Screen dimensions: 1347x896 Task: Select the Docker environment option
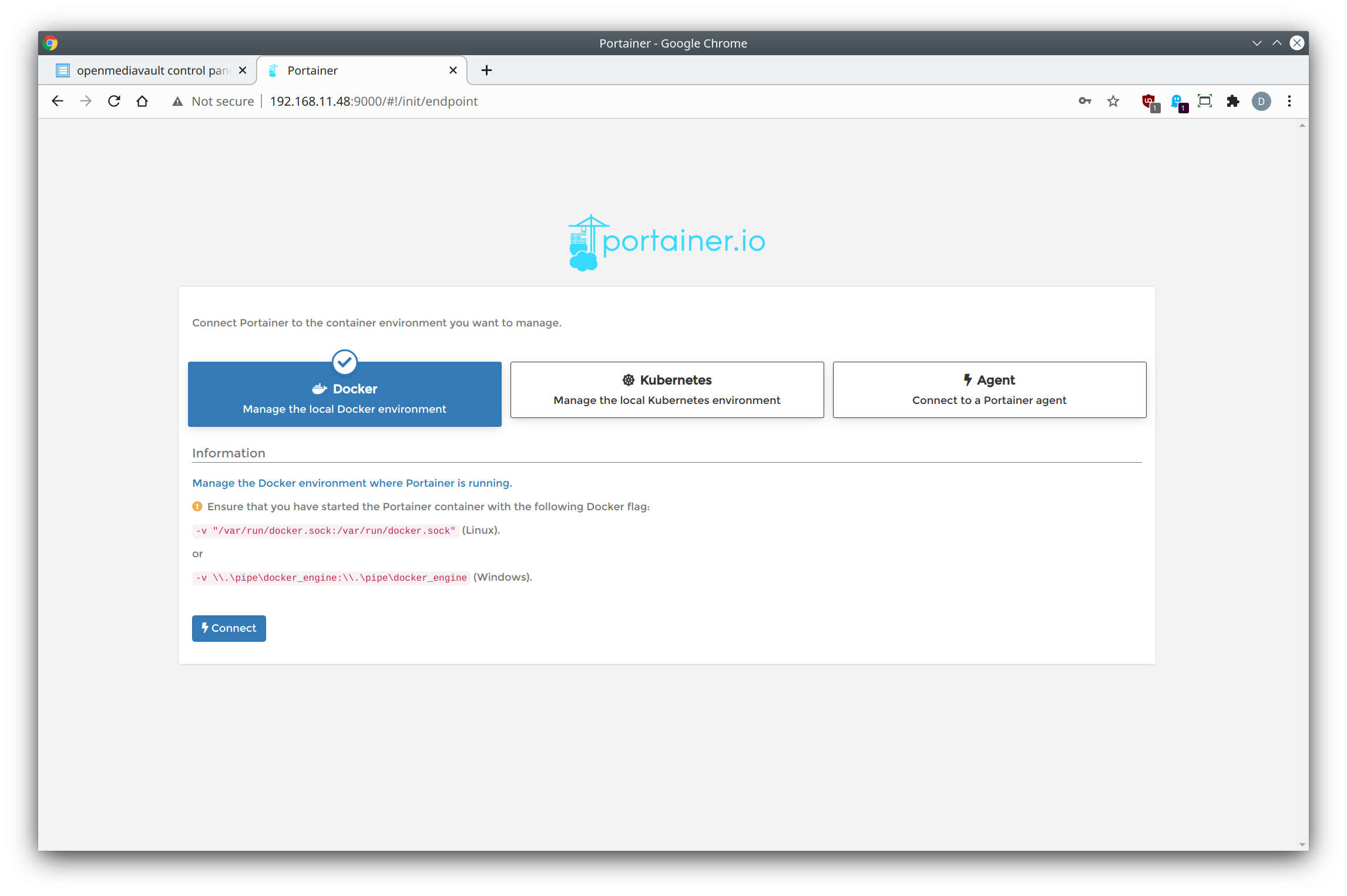(x=344, y=395)
